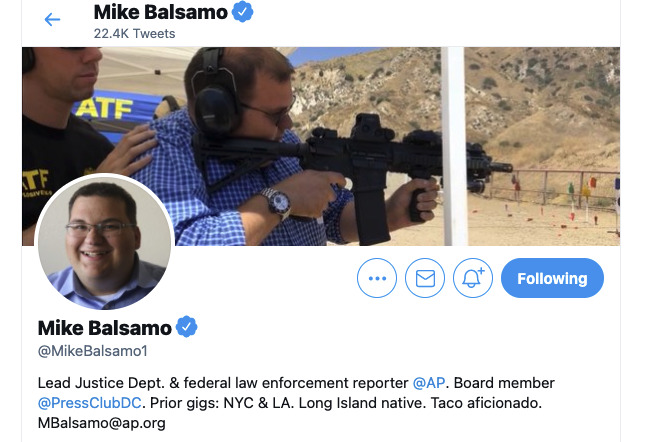The width and height of the screenshot is (650, 442).
Task: Click the back arrow icon
Action: (52, 20)
